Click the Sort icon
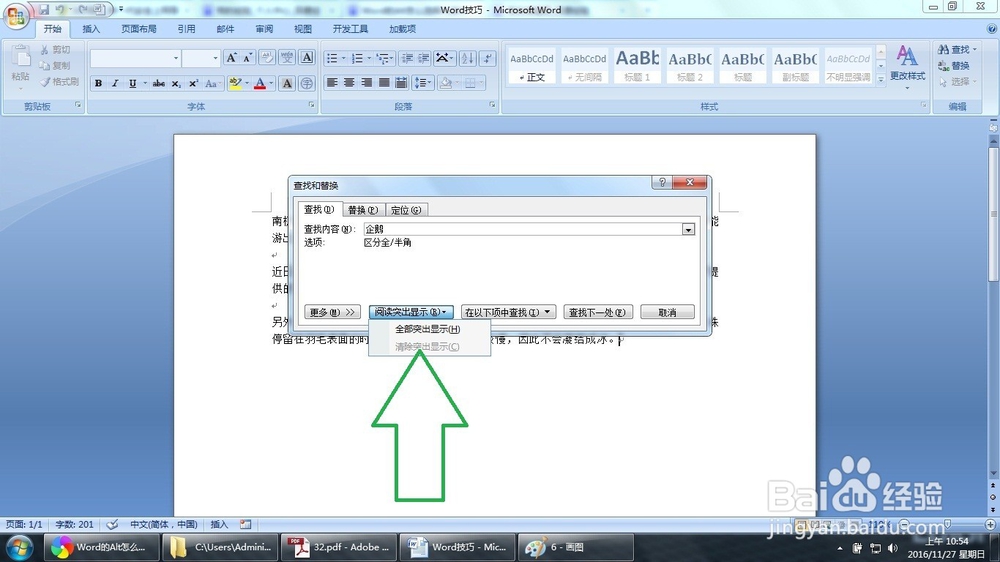This screenshot has height=562, width=1000. tap(467, 58)
